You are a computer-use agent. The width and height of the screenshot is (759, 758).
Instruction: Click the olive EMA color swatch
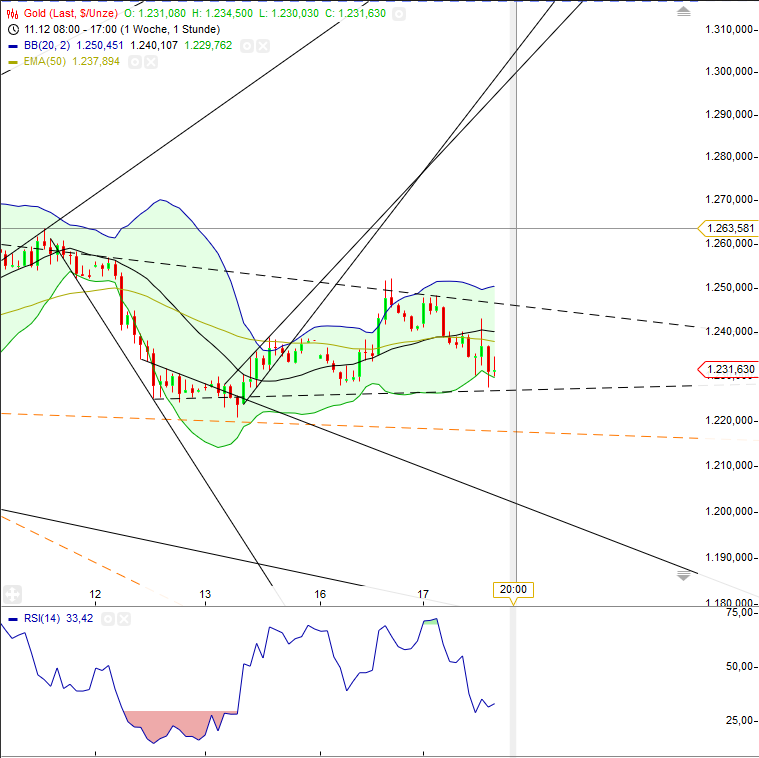pos(13,62)
